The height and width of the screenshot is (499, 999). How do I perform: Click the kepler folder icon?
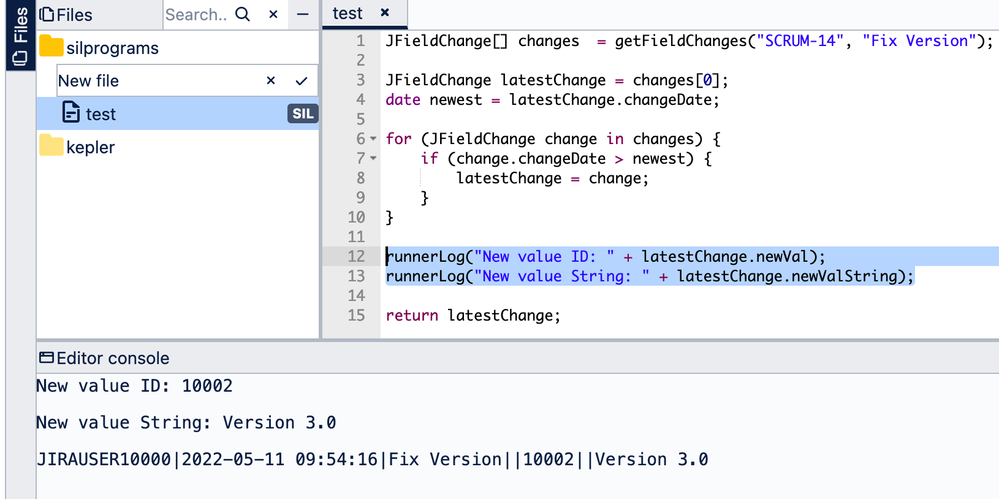(x=52, y=146)
